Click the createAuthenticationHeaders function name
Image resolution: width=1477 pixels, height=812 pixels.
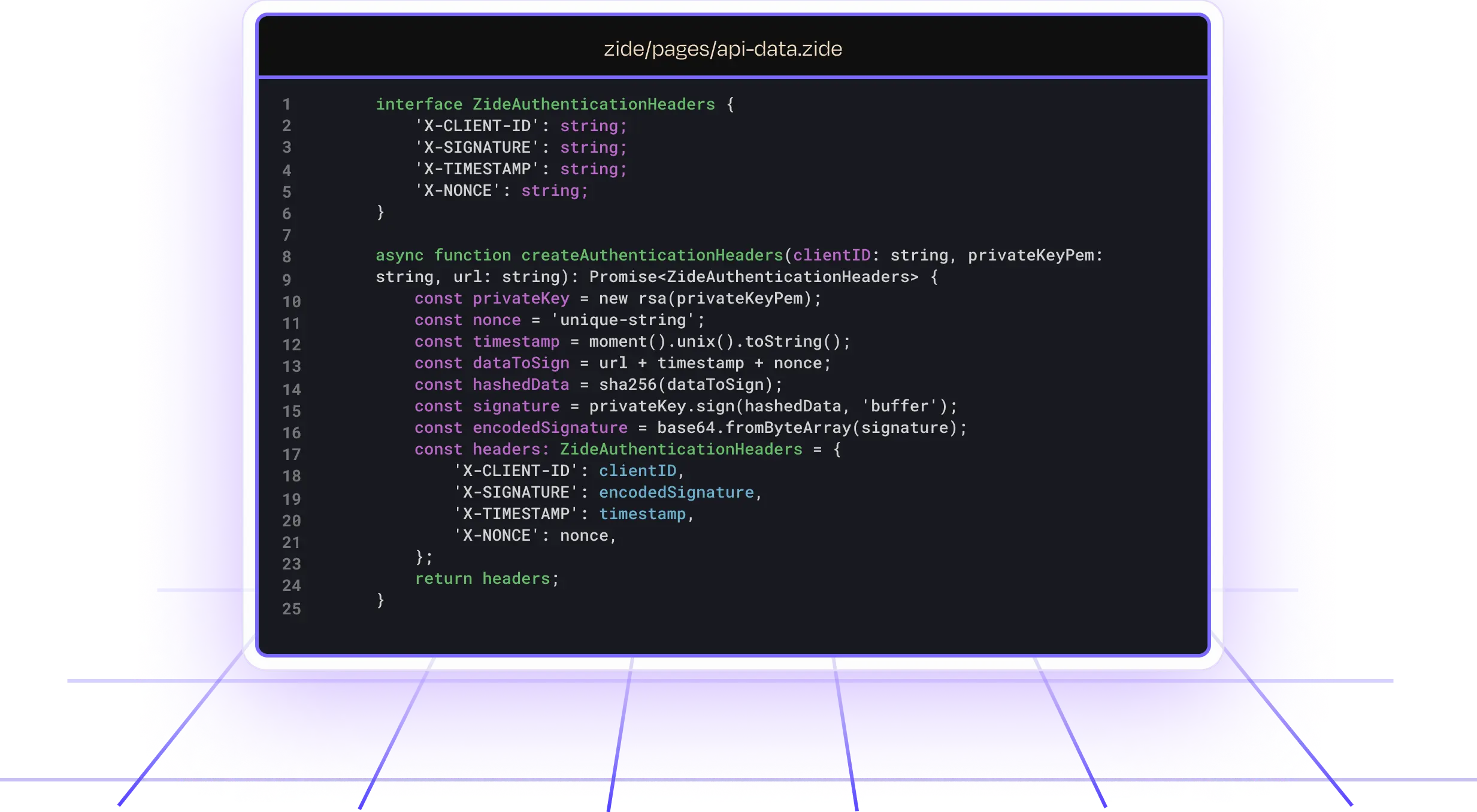click(652, 255)
